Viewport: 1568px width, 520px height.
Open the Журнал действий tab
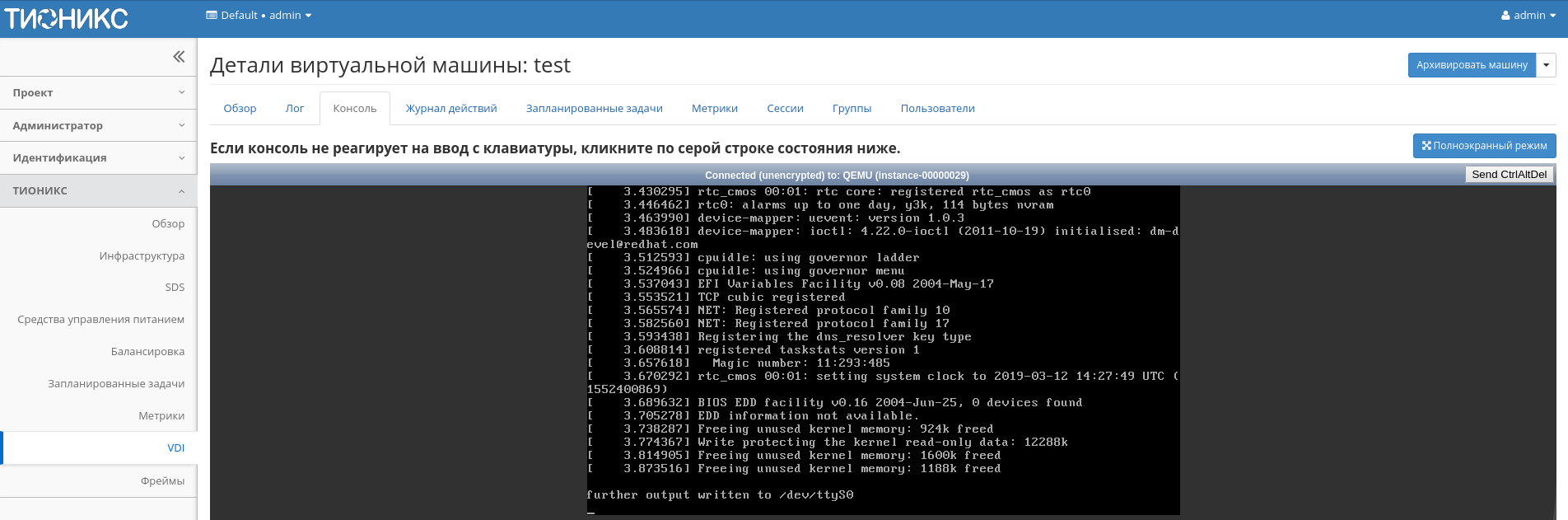pos(451,109)
